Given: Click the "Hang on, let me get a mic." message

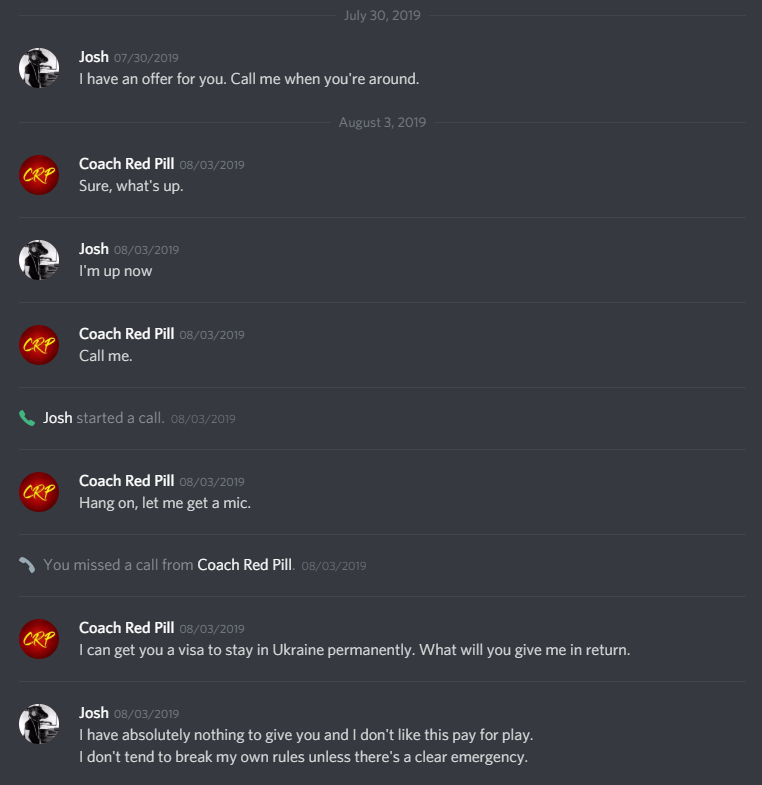Looking at the screenshot, I should [165, 502].
